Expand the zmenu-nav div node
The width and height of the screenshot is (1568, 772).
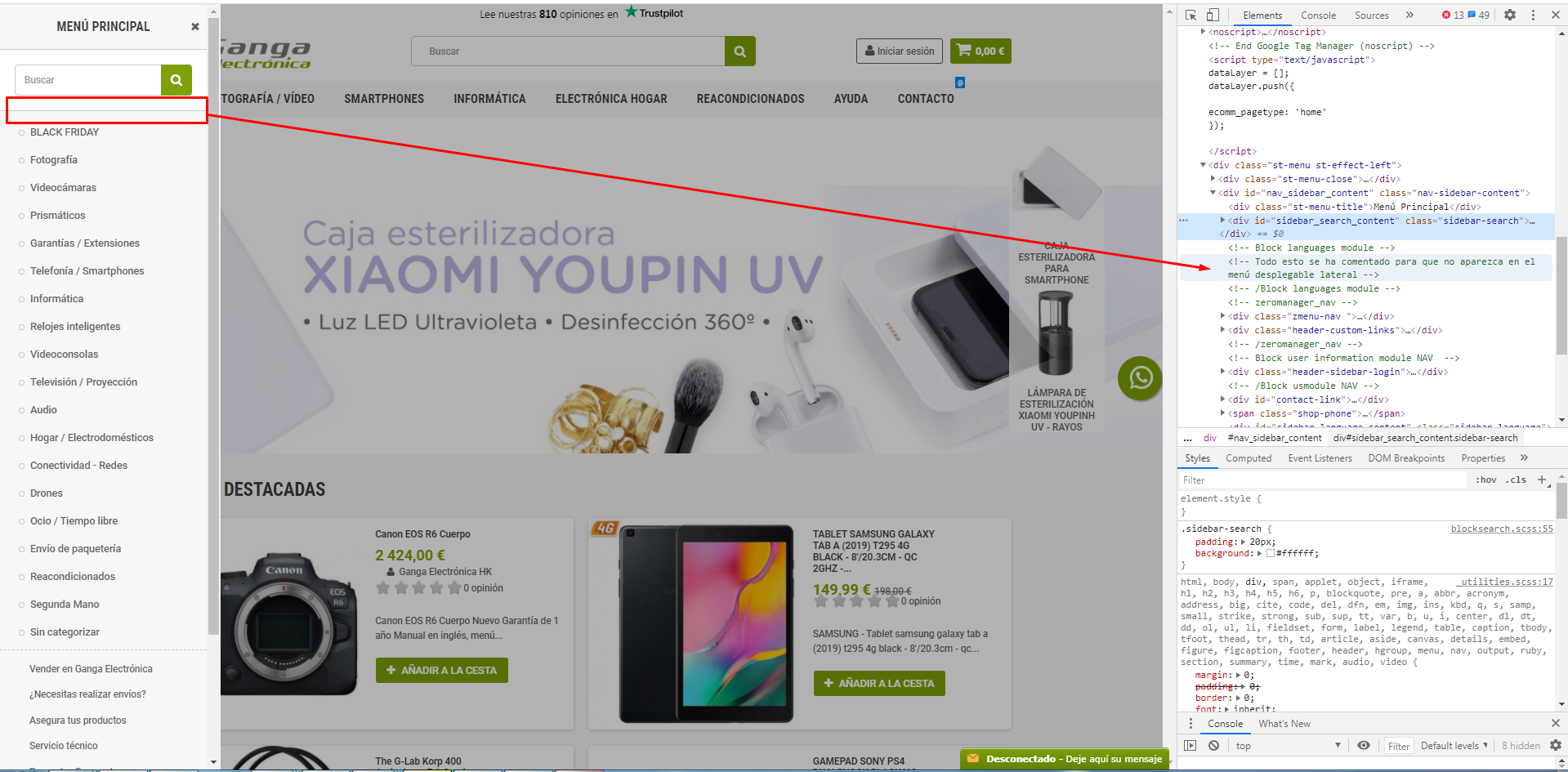click(1223, 316)
